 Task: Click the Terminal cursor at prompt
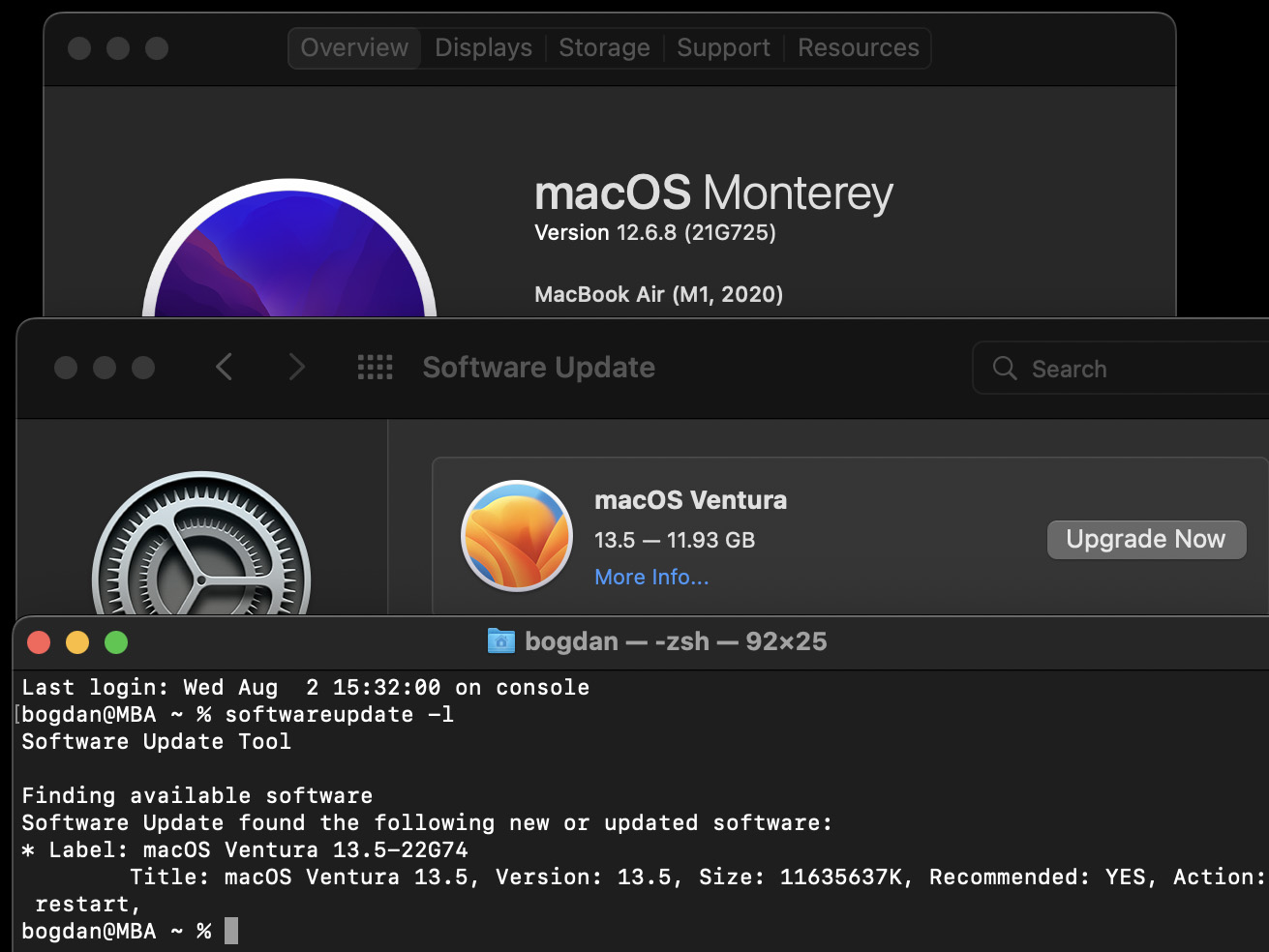pos(231,931)
